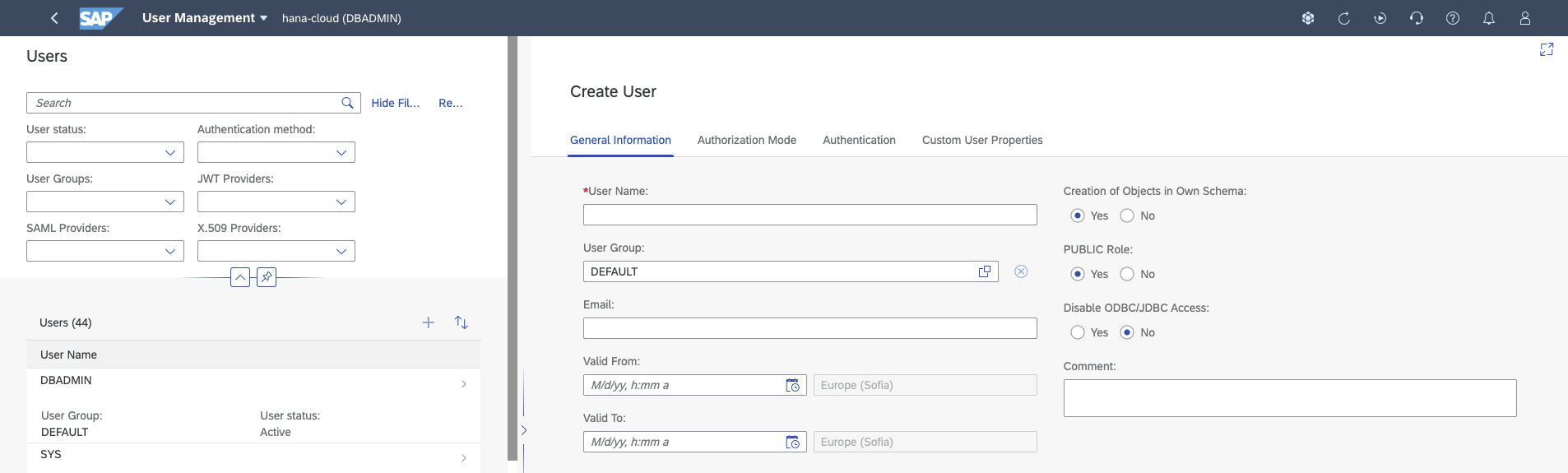1568x473 pixels.
Task: Open the SAML Providers dropdown
Action: coord(169,251)
